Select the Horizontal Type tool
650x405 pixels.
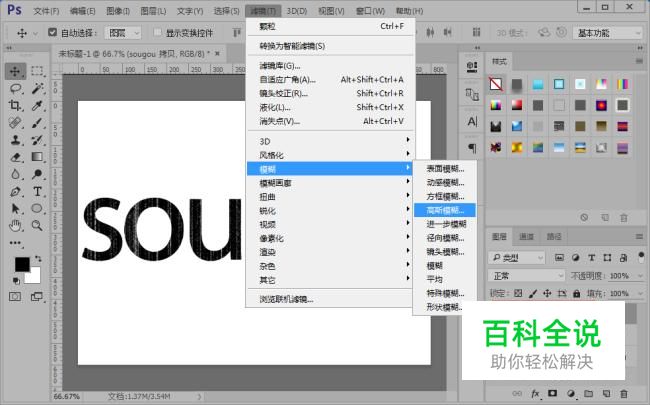tap(37, 192)
